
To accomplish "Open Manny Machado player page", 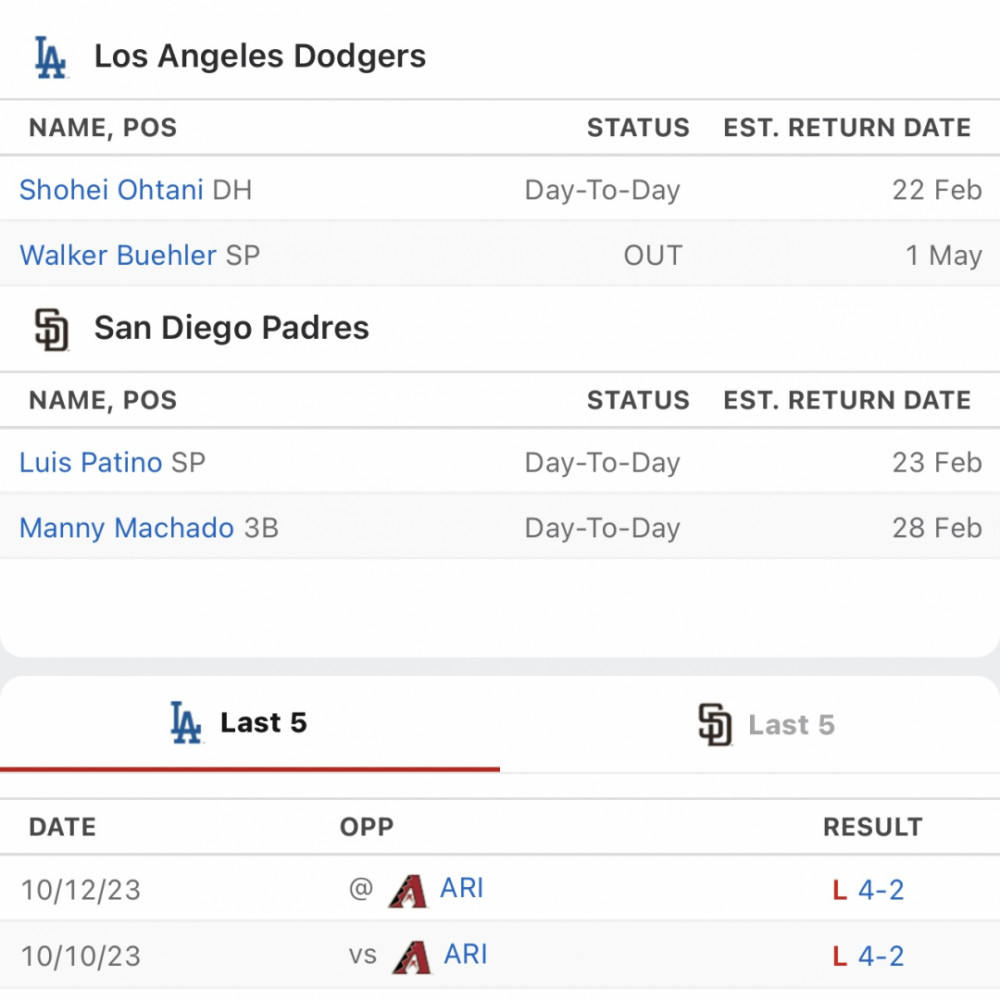I will (x=126, y=528).
